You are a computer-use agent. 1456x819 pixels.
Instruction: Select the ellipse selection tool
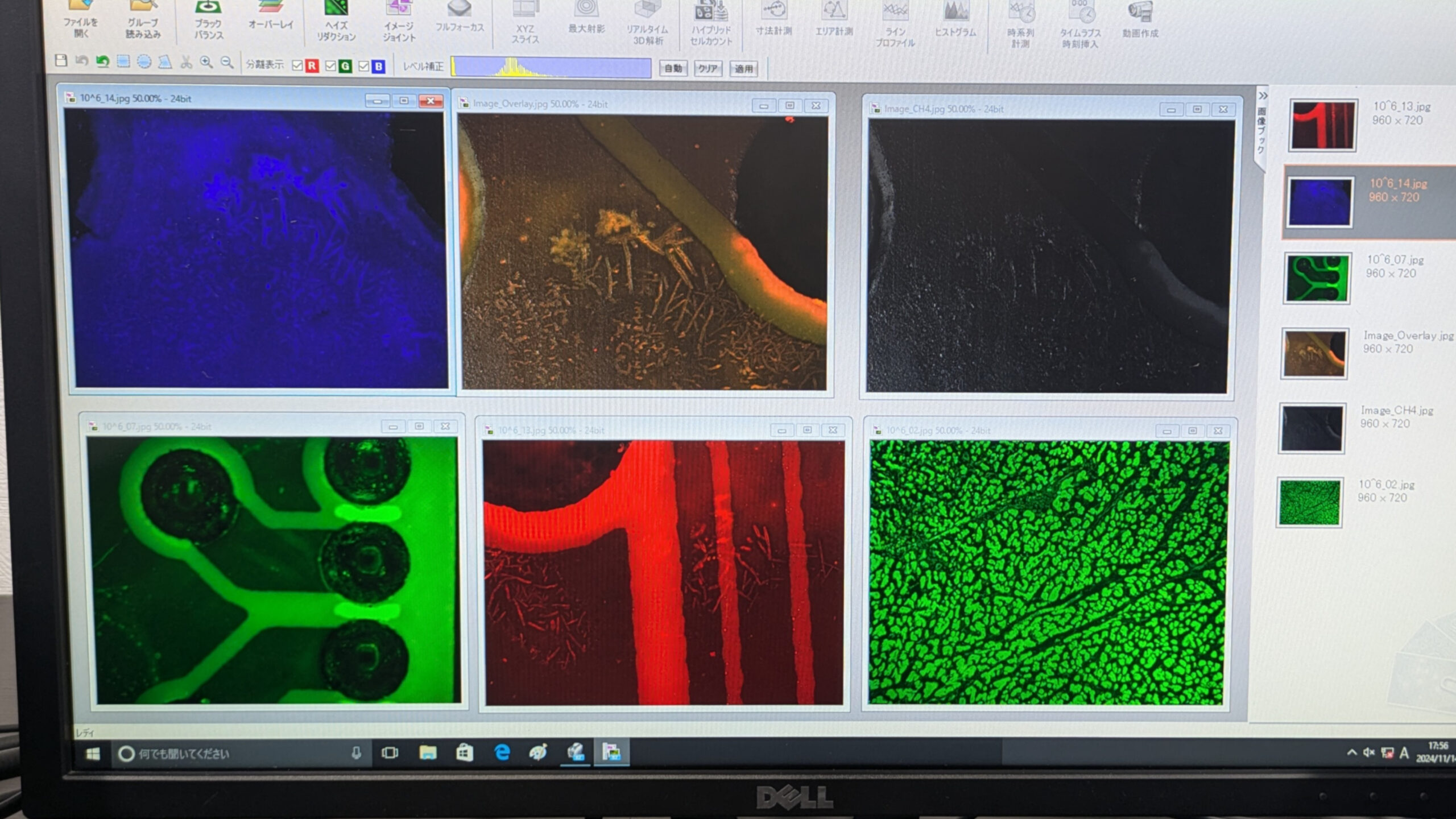tap(144, 61)
